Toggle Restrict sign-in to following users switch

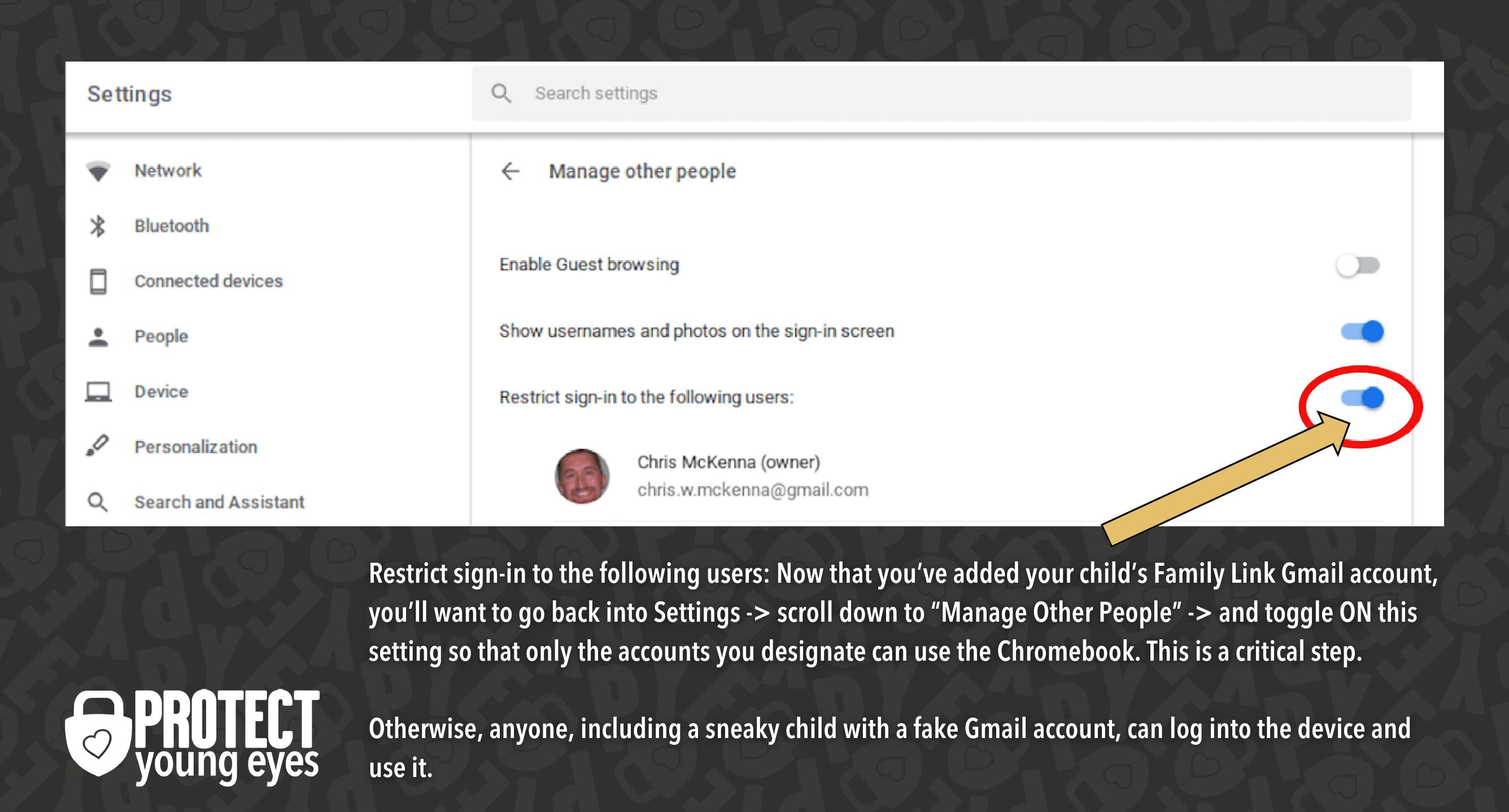tap(1362, 399)
